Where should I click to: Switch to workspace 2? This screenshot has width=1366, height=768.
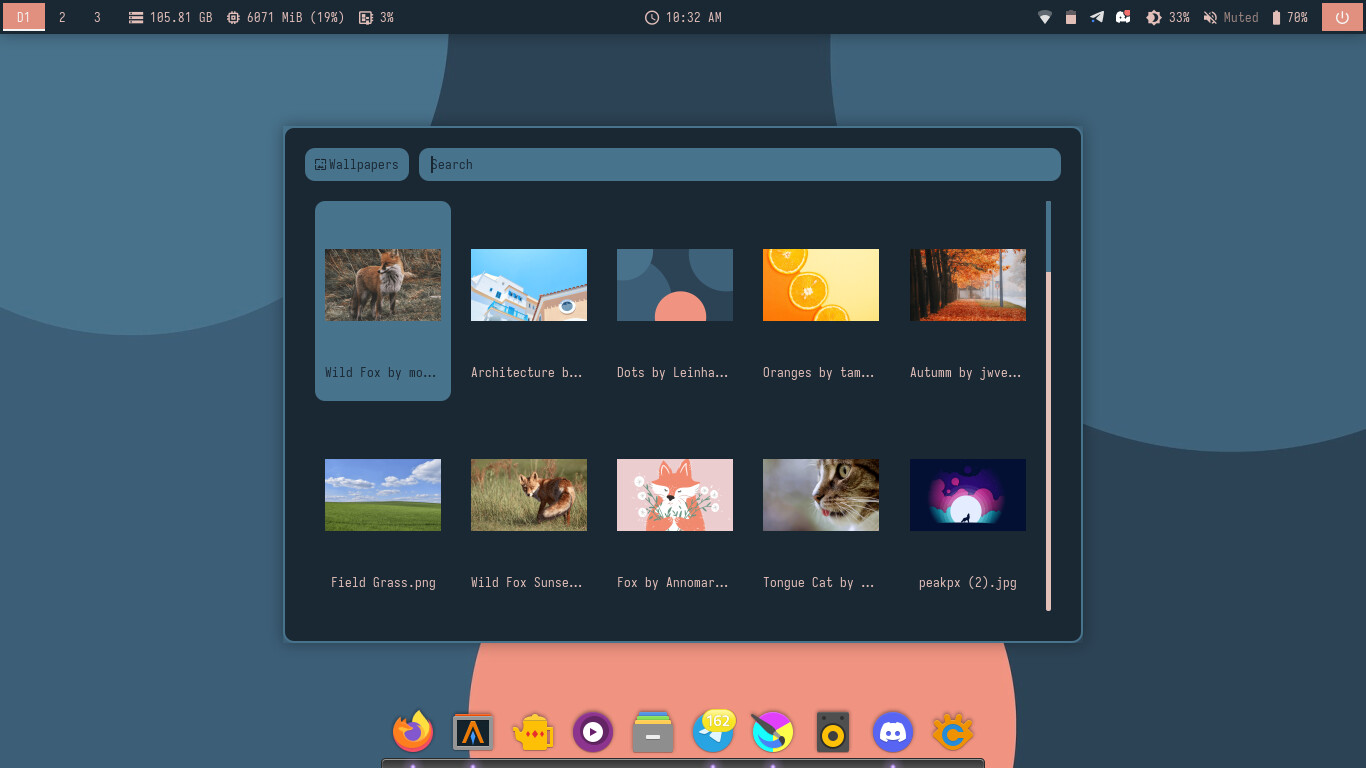pyautogui.click(x=62, y=17)
